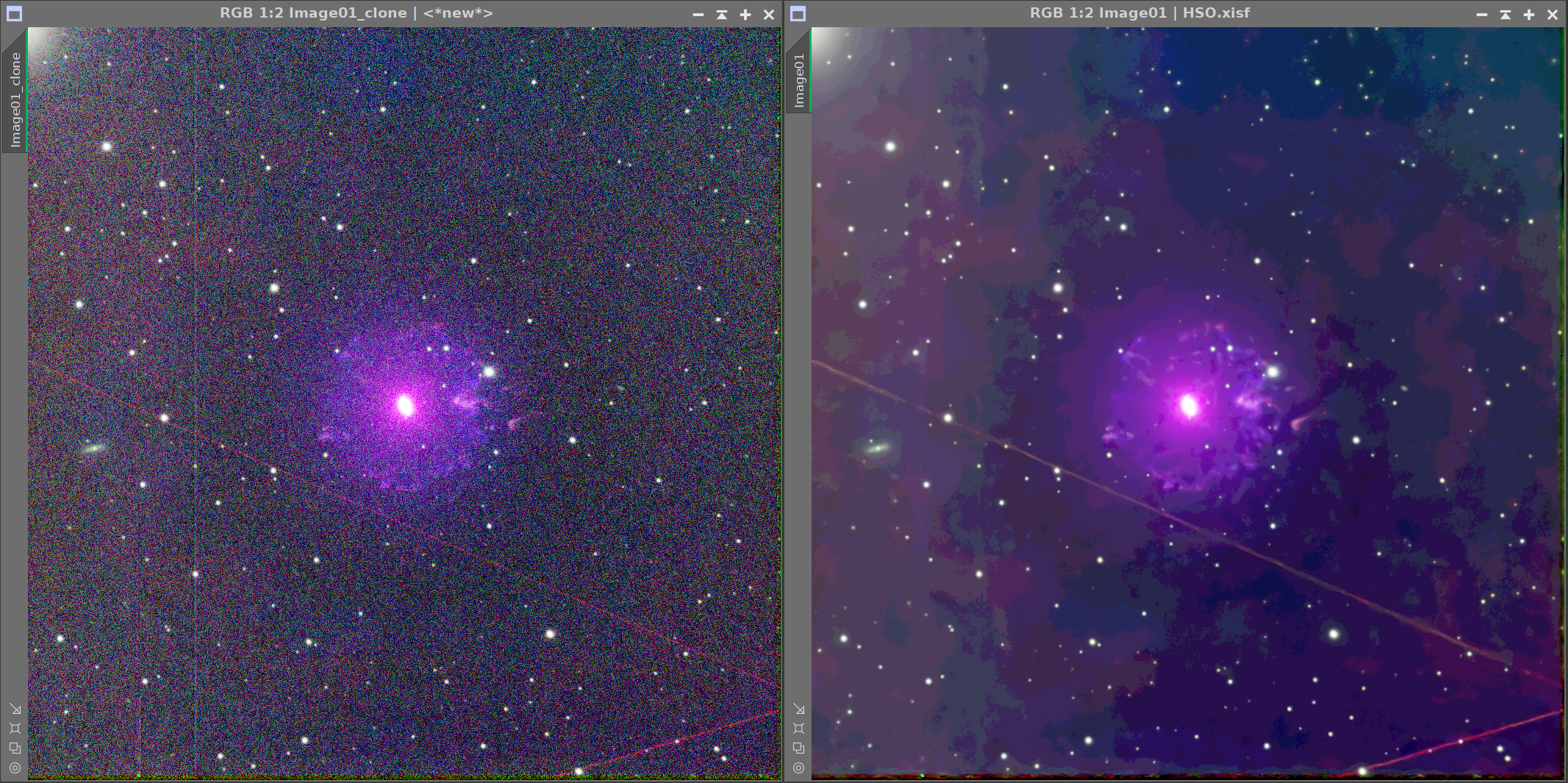Select the Image01 vertical view tab
Image resolution: width=1568 pixels, height=783 pixels.
coord(799,72)
